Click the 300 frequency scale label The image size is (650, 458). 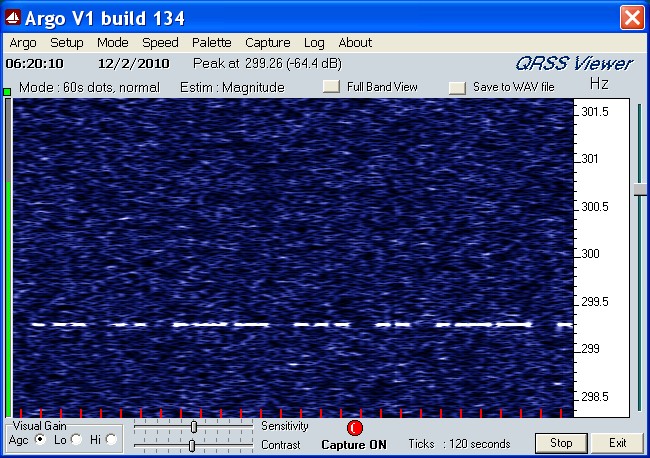click(x=590, y=254)
